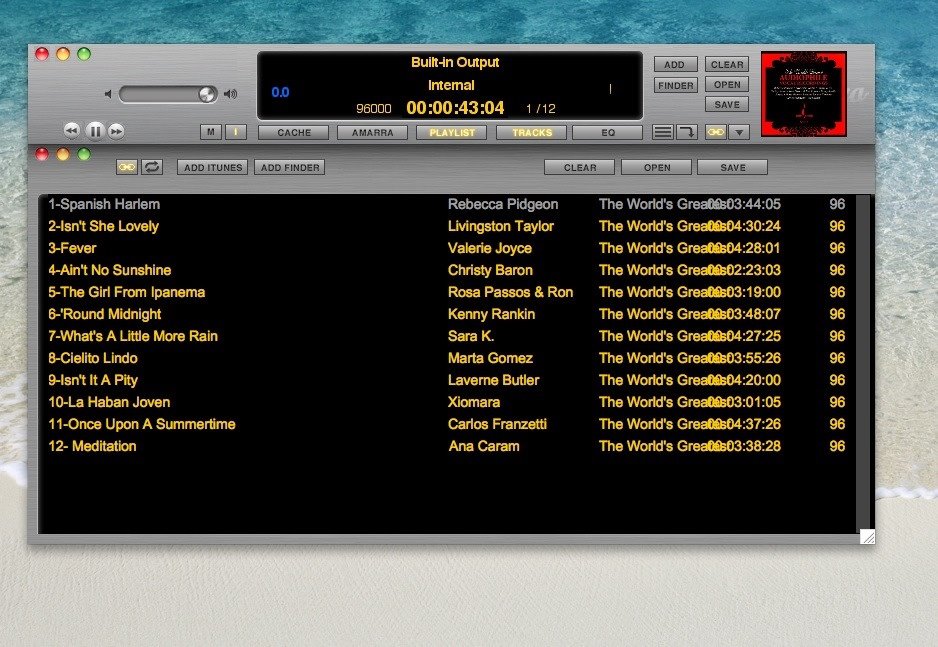The width and height of the screenshot is (938, 647).
Task: Click the bent arrow icon beside EQ
Action: 687,132
